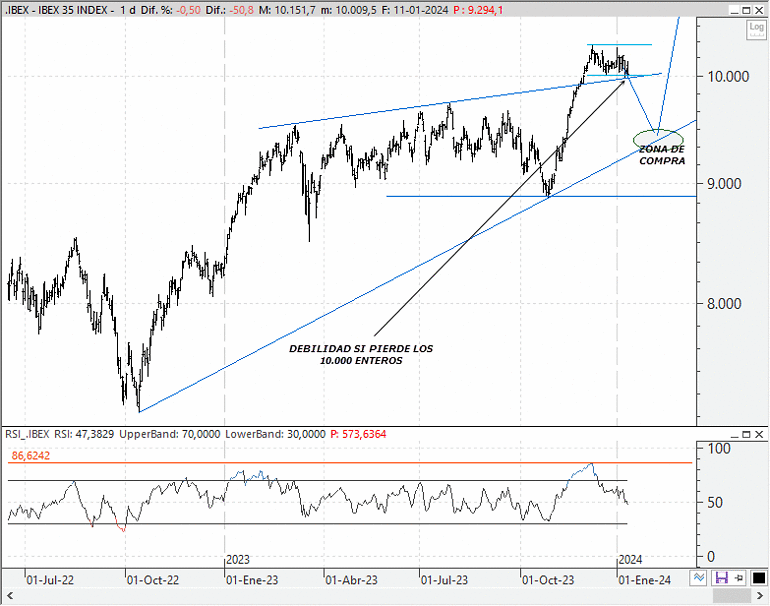The height and width of the screenshot is (606, 770).
Task: Minimize the IBEX 35 price panel
Action: pyautogui.click(x=735, y=10)
